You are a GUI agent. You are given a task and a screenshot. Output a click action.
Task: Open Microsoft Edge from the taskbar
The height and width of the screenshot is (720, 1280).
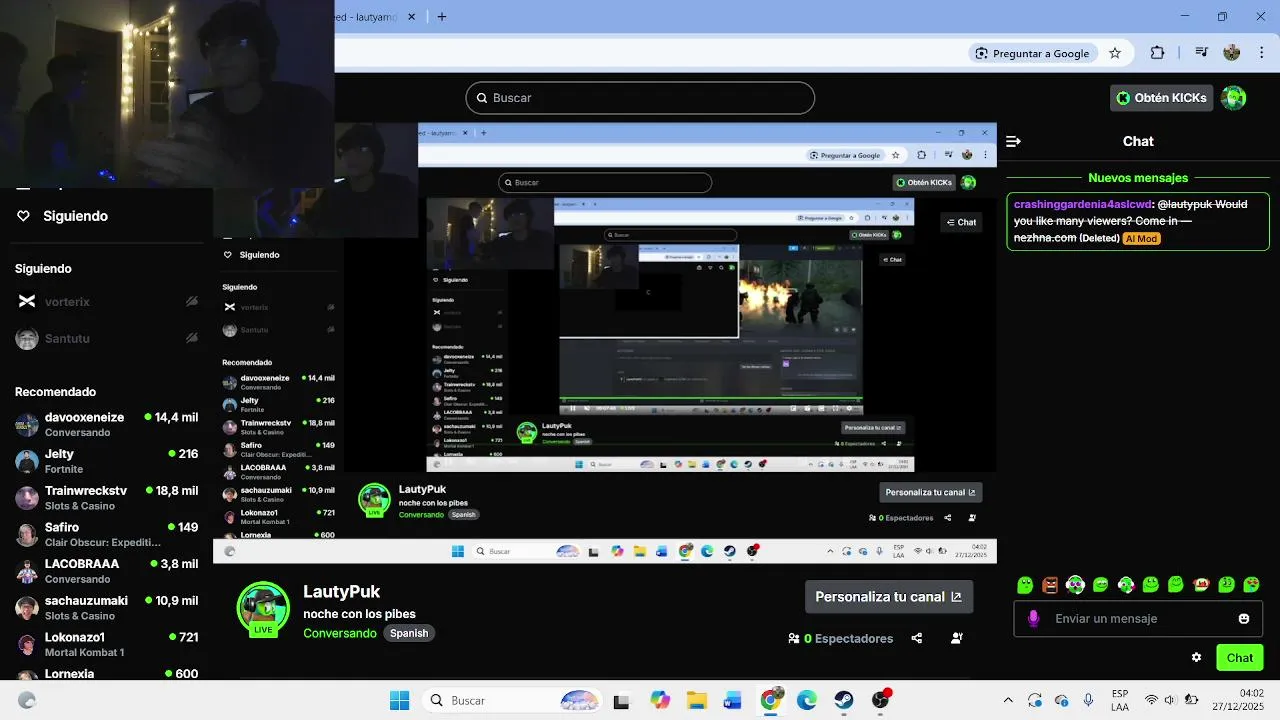coord(807,701)
